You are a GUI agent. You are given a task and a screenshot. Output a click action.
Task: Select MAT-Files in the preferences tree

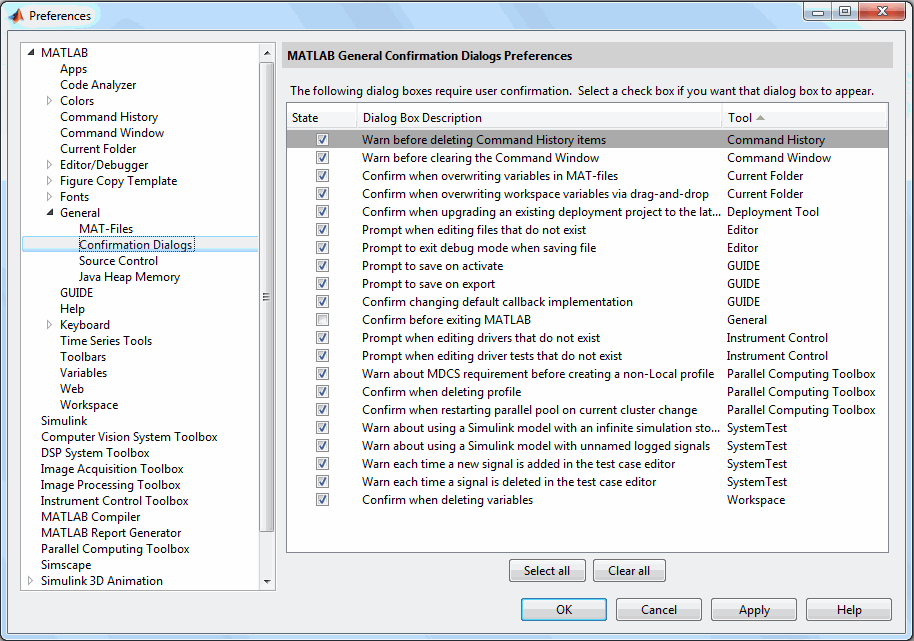tap(106, 229)
